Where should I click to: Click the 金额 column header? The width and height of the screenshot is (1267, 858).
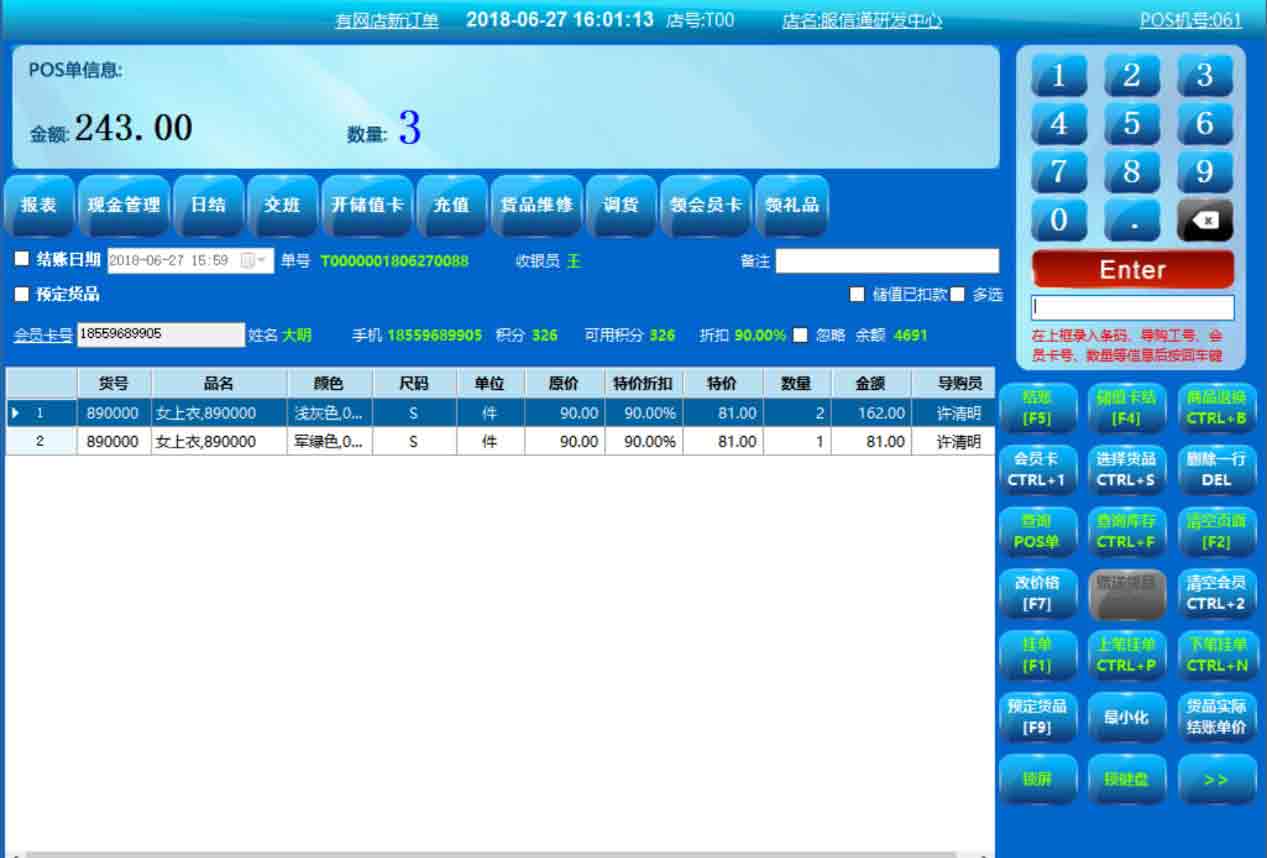870,383
